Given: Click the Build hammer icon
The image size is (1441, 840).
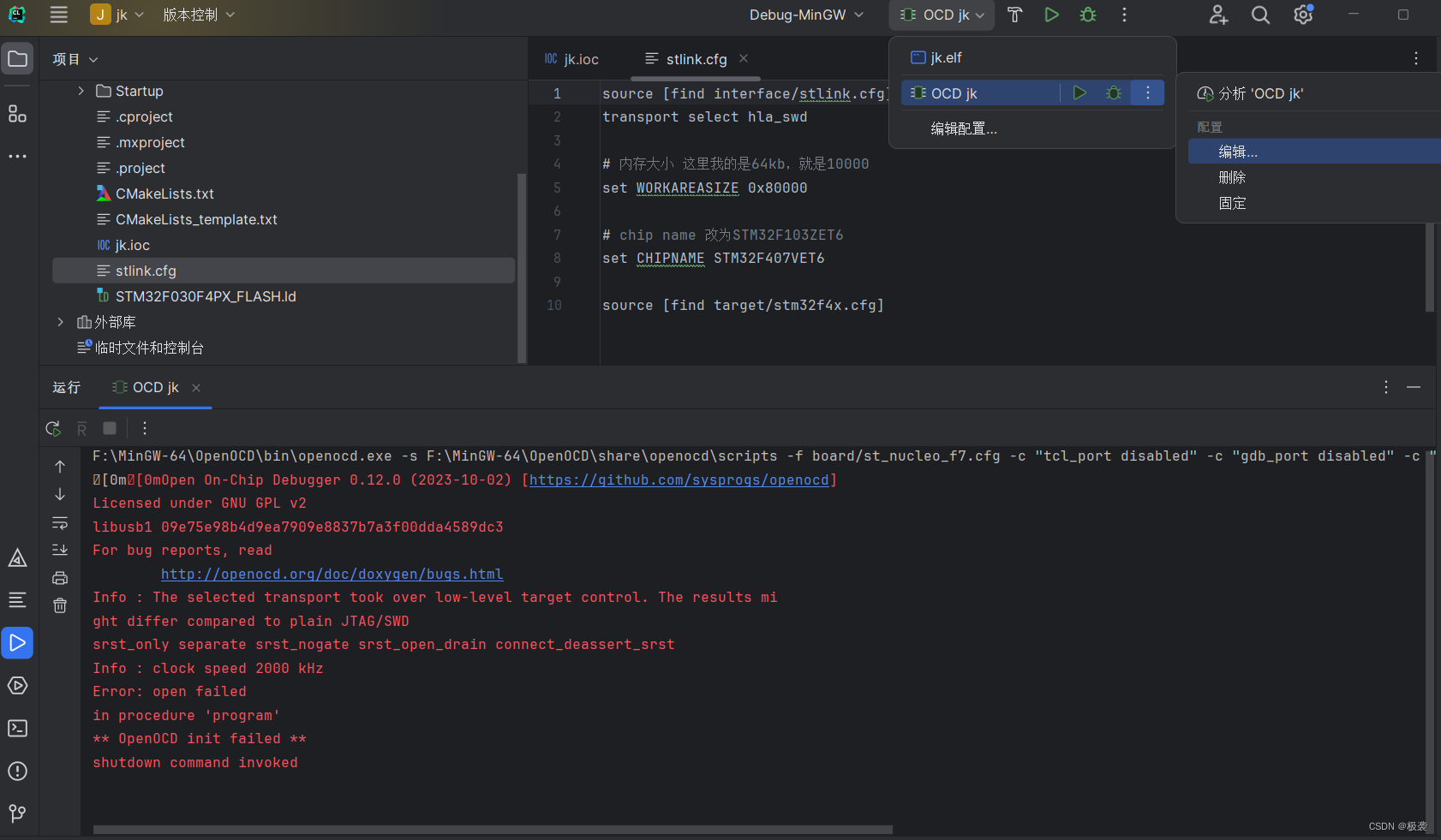Looking at the screenshot, I should [x=1014, y=15].
